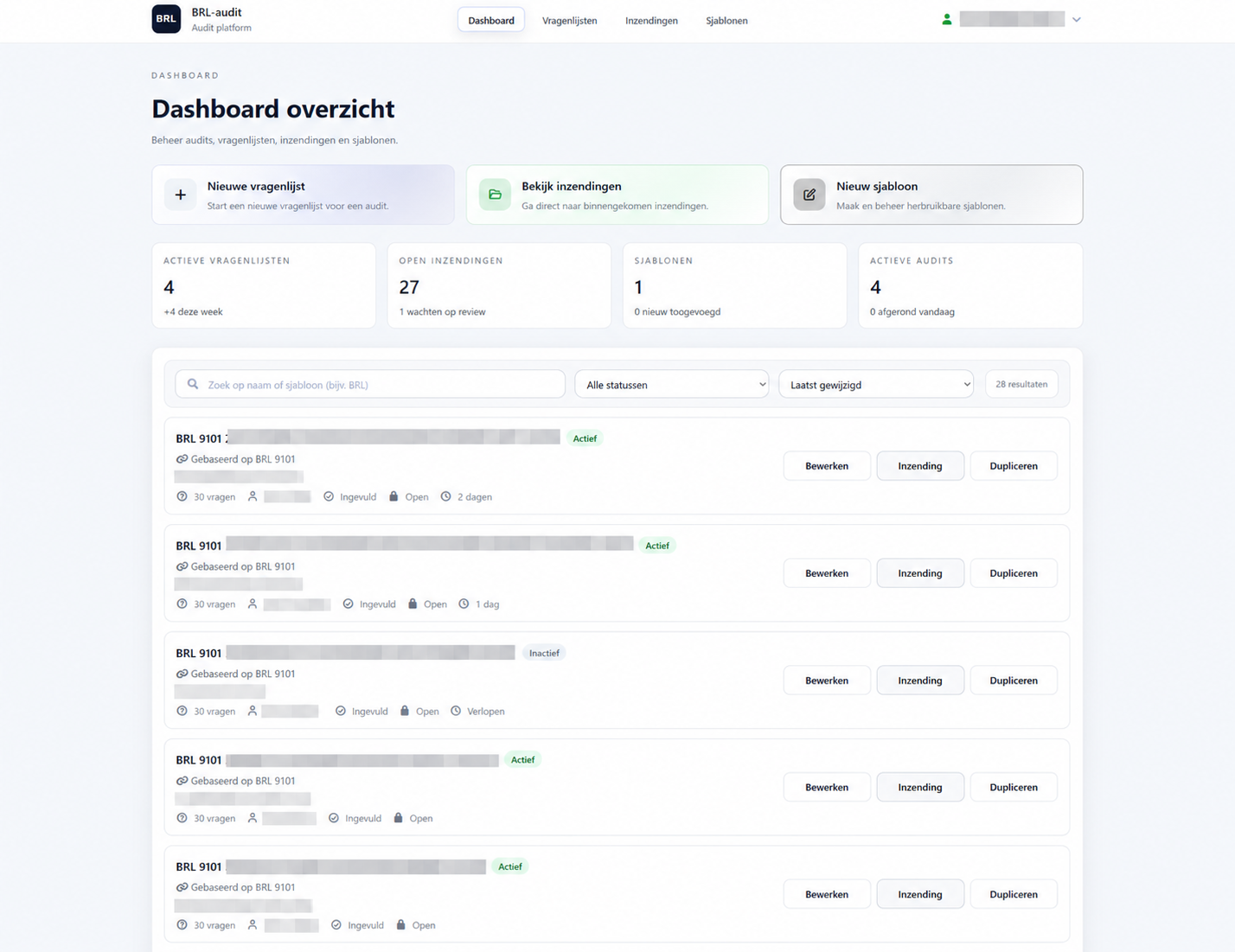Click the Actieve vragenlijsten stat card

coord(264,285)
